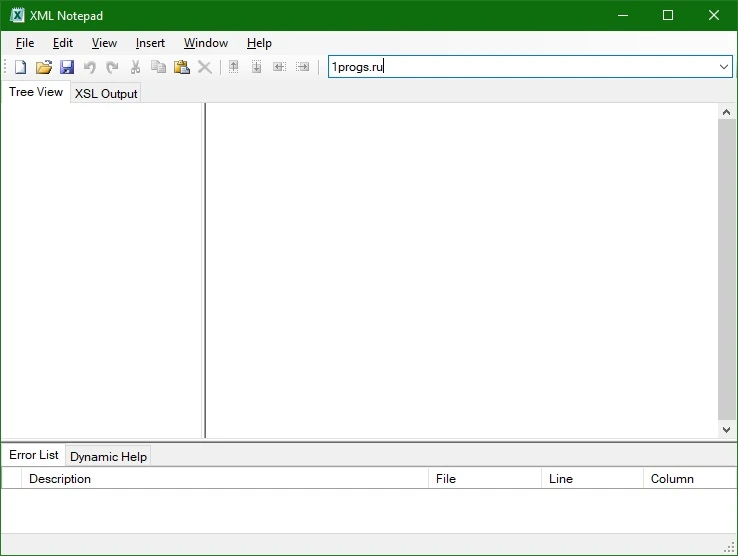738x556 pixels.
Task: Open the View menu
Action: pyautogui.click(x=104, y=43)
